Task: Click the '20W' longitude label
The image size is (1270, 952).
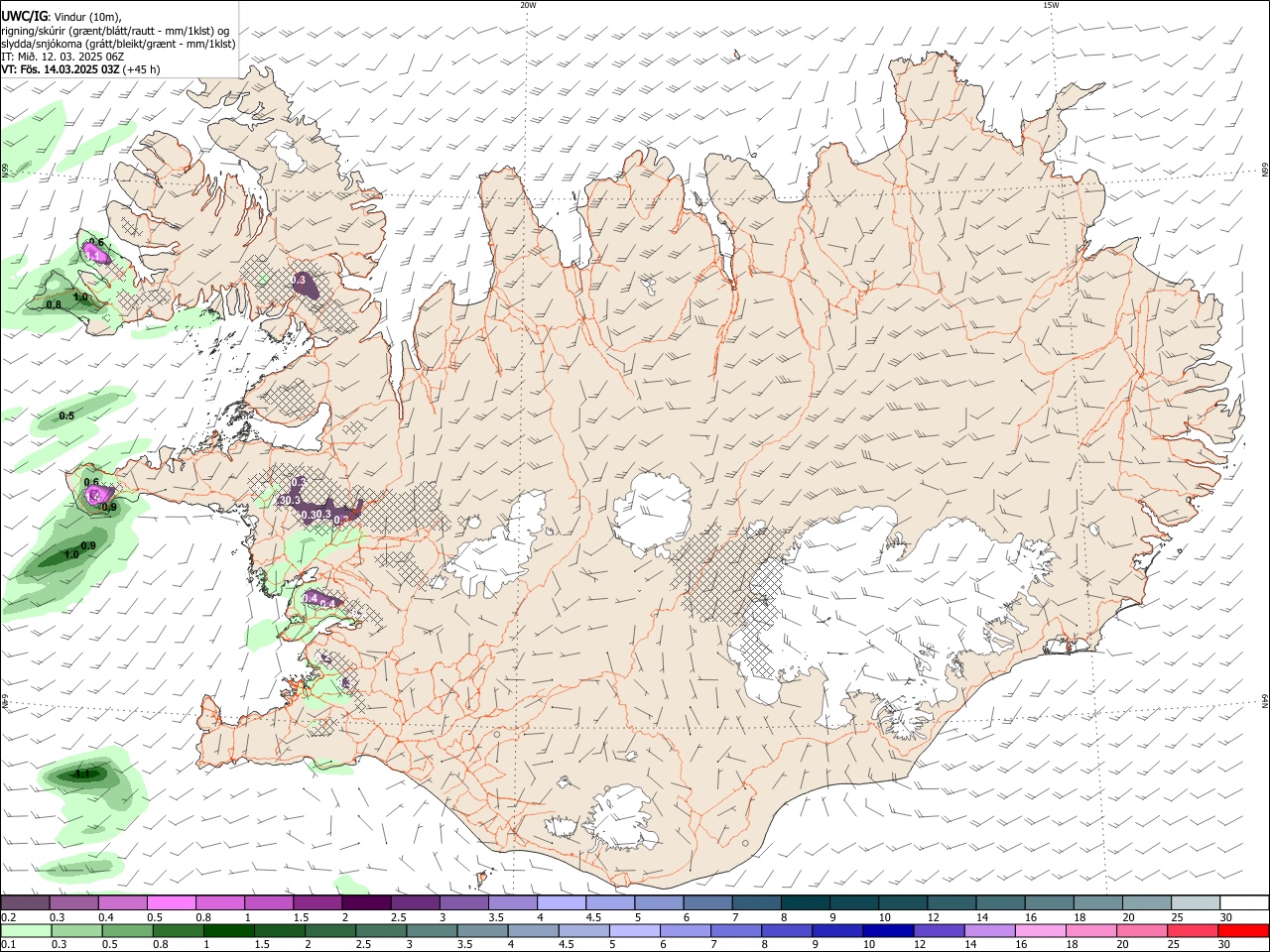Action: click(x=528, y=5)
